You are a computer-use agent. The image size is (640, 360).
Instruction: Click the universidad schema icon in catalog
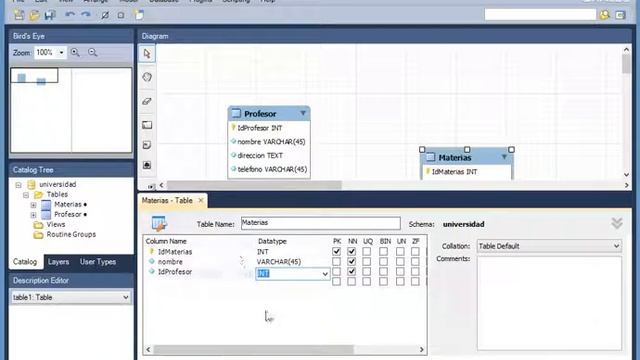(x=31, y=184)
